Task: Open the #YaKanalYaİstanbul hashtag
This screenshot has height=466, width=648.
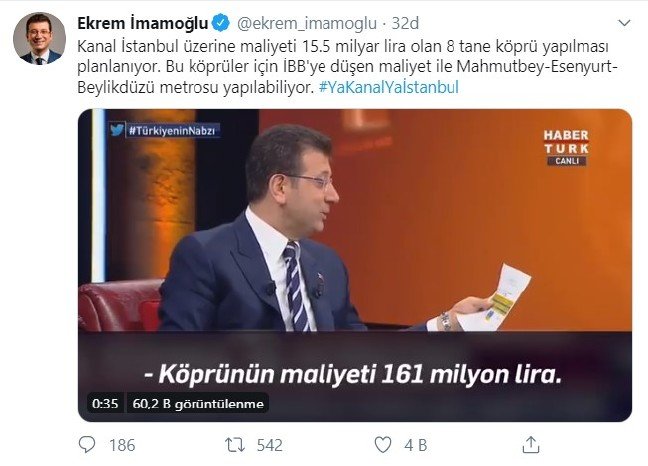Action: click(x=389, y=87)
